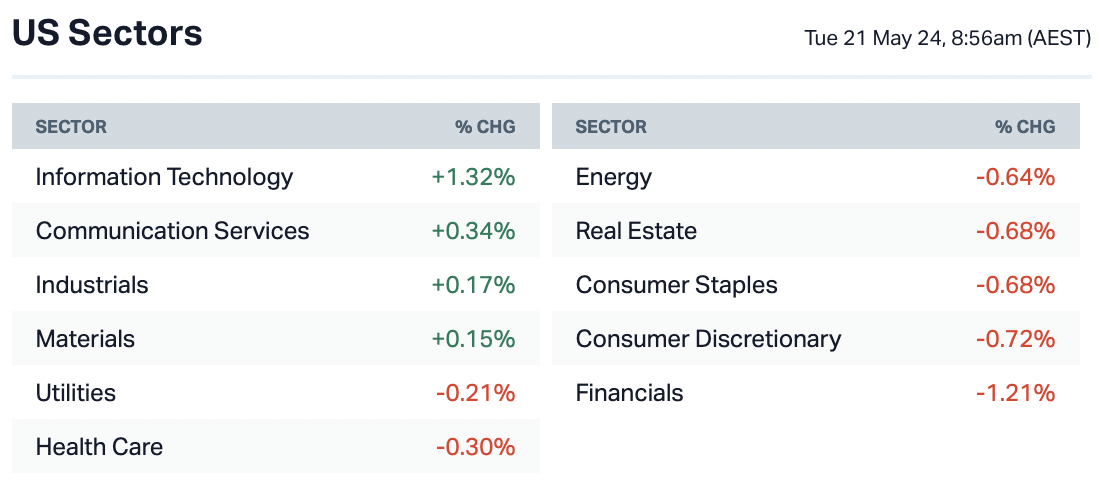Click Energy's -0.64% change value
The height and width of the screenshot is (504, 1102).
click(x=1015, y=177)
